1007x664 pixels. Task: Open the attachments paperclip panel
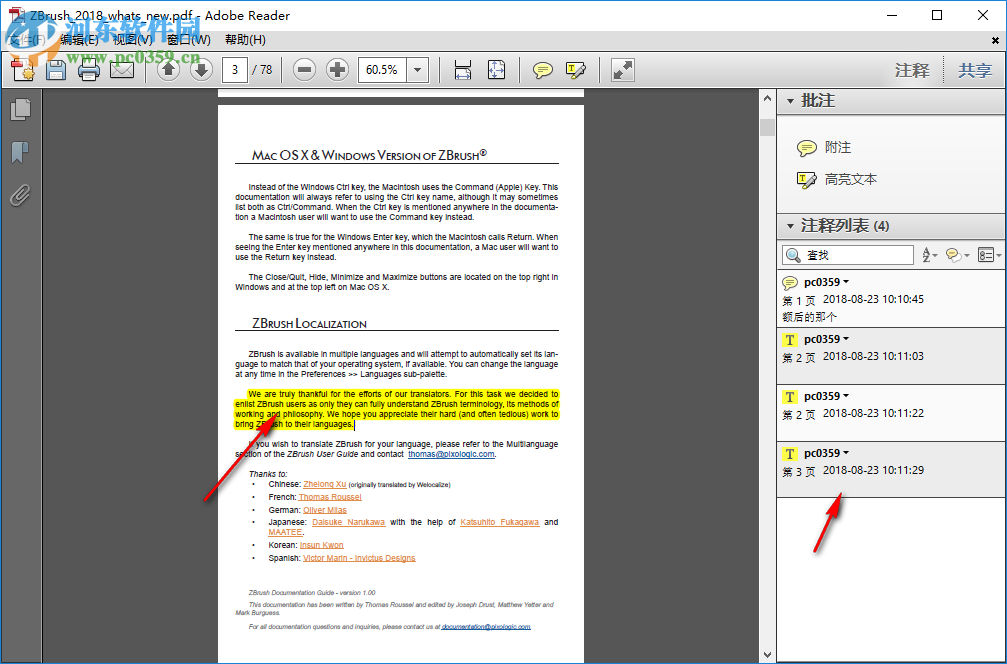20,195
